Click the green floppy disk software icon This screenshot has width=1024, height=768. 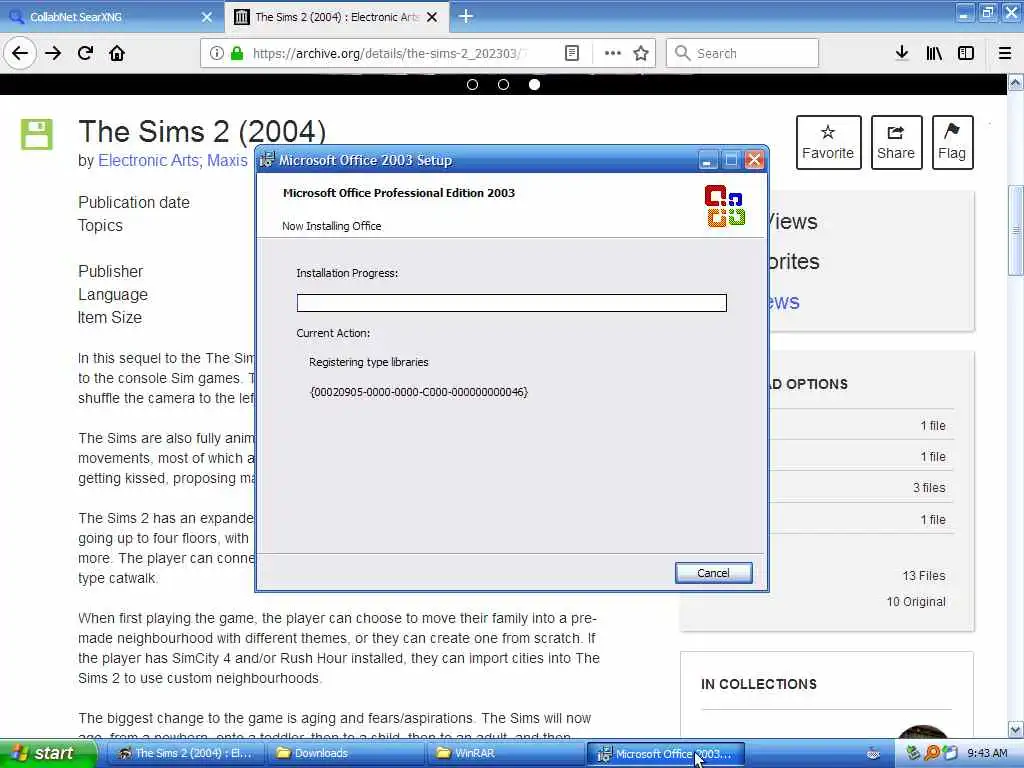pyautogui.click(x=37, y=135)
